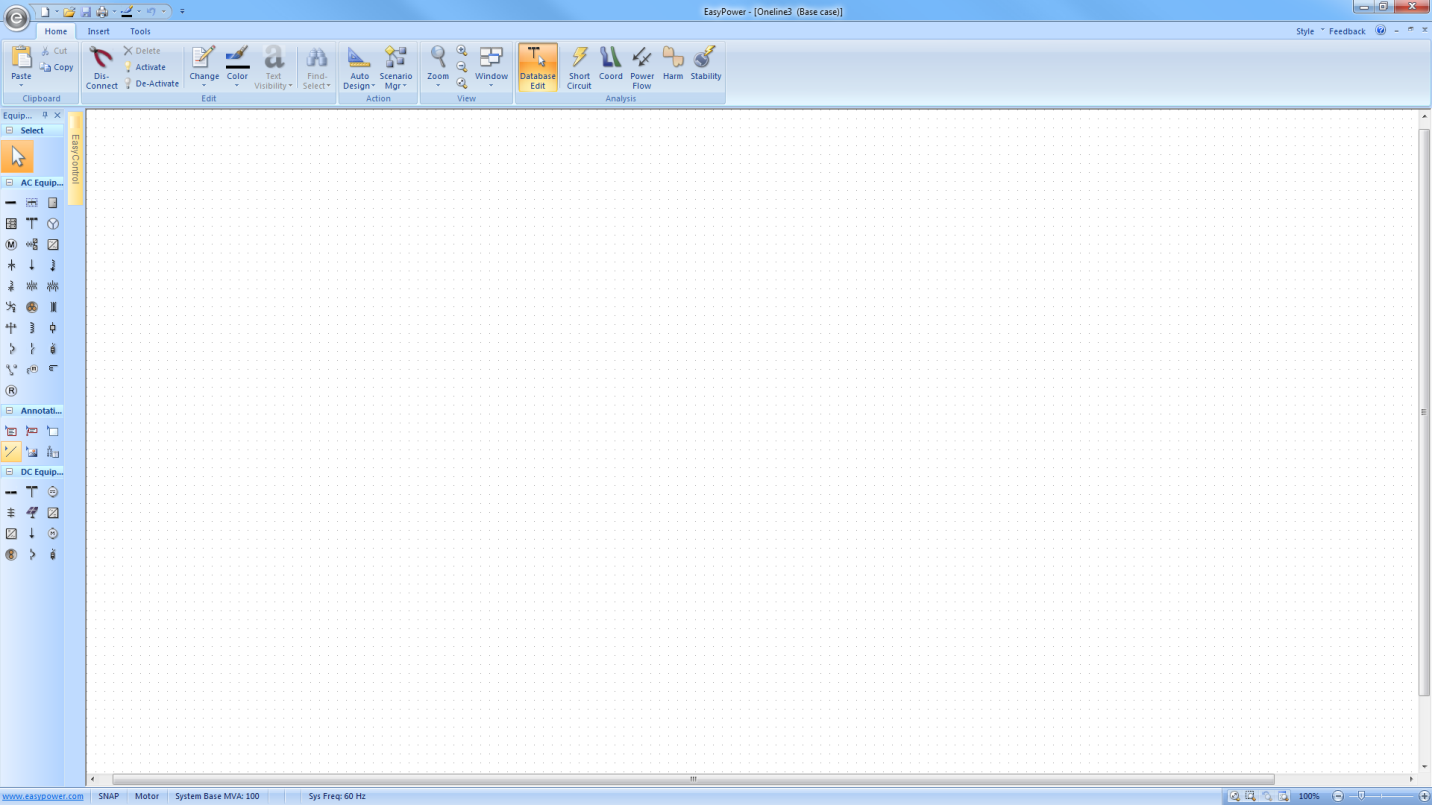Image resolution: width=1432 pixels, height=805 pixels.
Task: Visit the www.easypower.com link
Action: tap(43, 797)
